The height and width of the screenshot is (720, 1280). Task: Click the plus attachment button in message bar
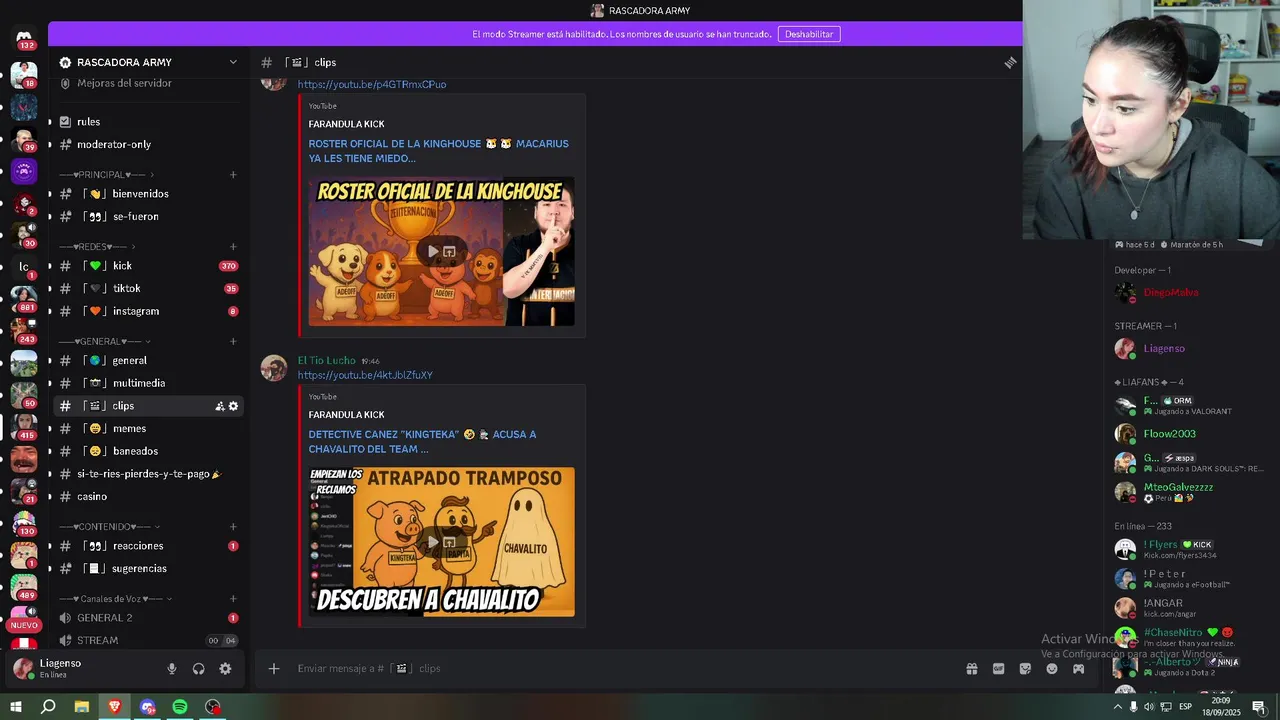tap(274, 669)
